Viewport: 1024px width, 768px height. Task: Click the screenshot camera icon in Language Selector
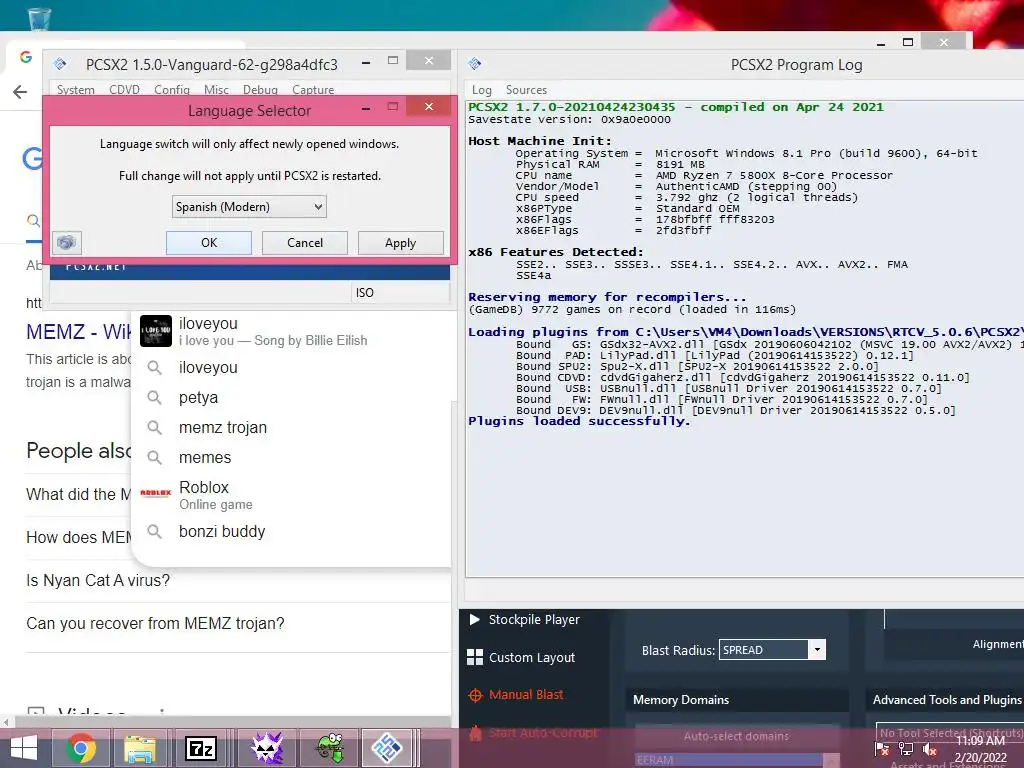tap(66, 243)
